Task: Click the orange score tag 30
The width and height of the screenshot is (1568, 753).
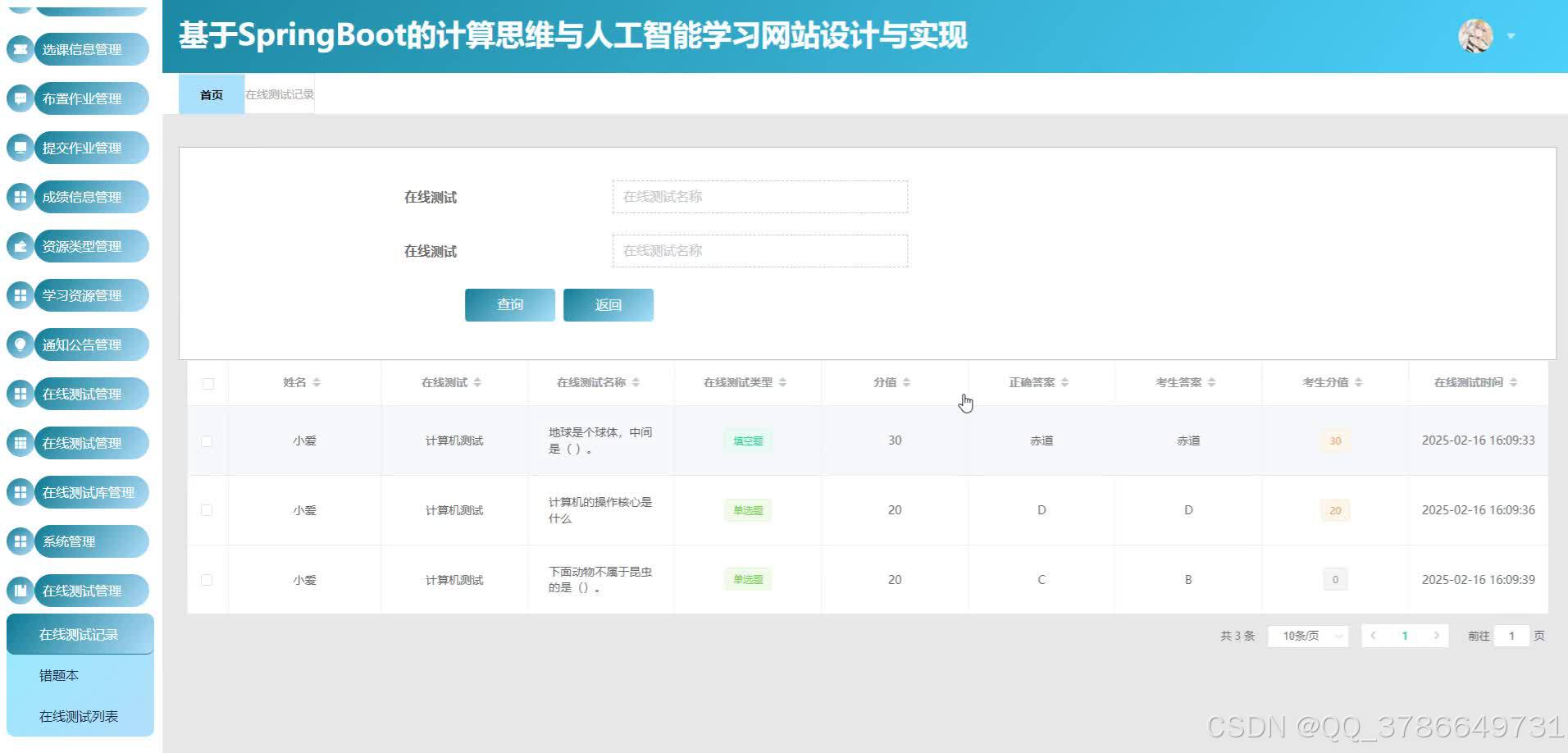Action: click(x=1335, y=440)
